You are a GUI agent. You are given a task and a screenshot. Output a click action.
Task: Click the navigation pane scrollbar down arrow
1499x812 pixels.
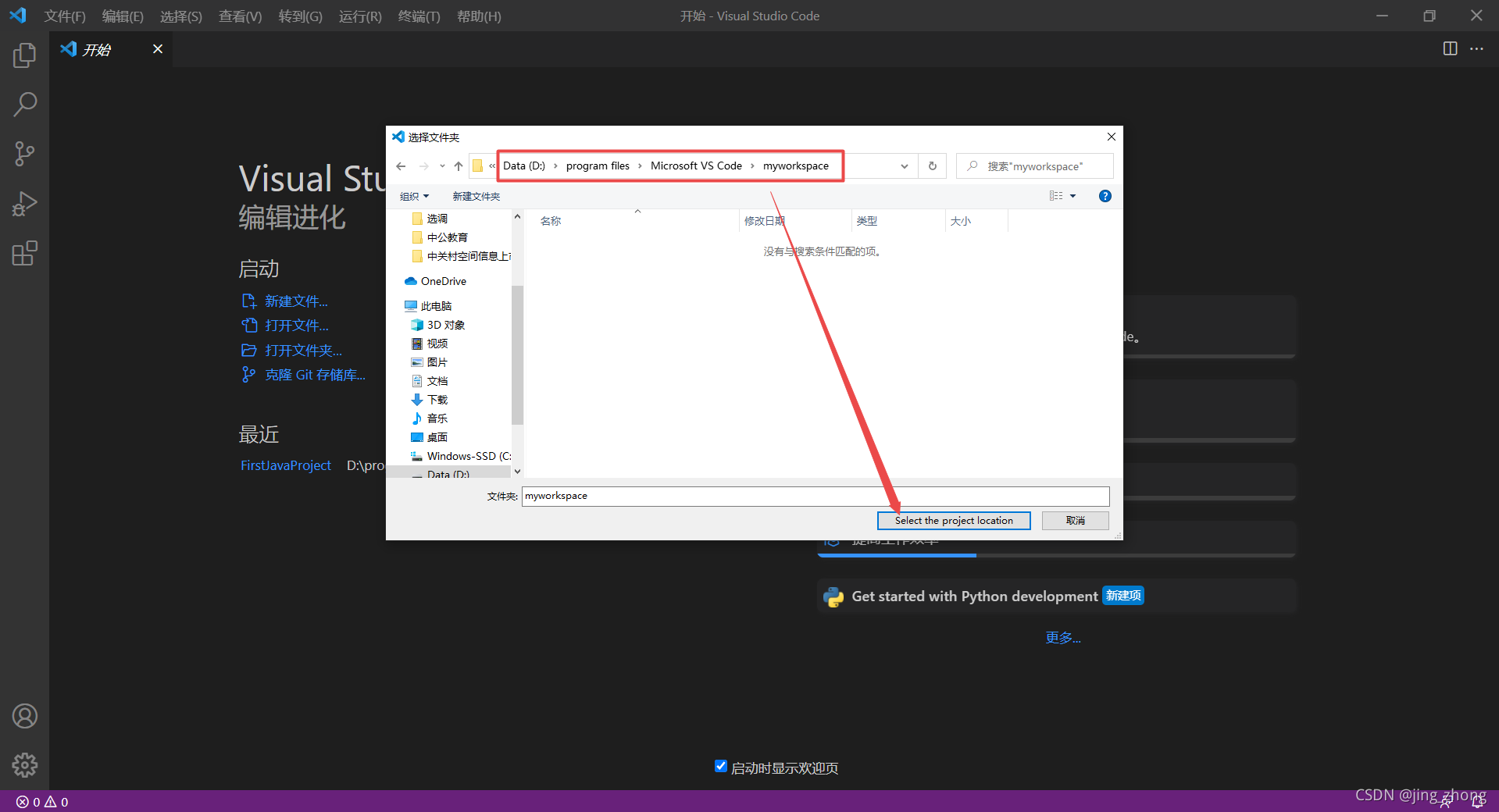tap(517, 472)
